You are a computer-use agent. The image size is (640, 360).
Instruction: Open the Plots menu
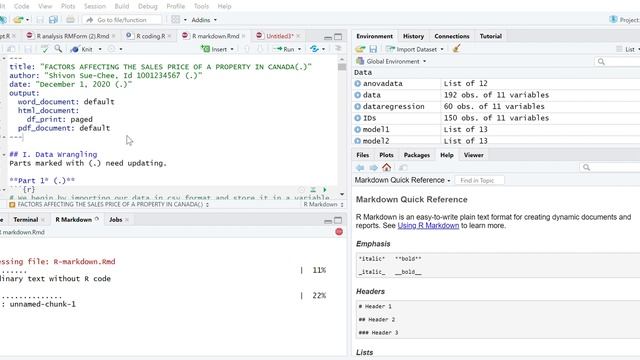click(x=68, y=6)
